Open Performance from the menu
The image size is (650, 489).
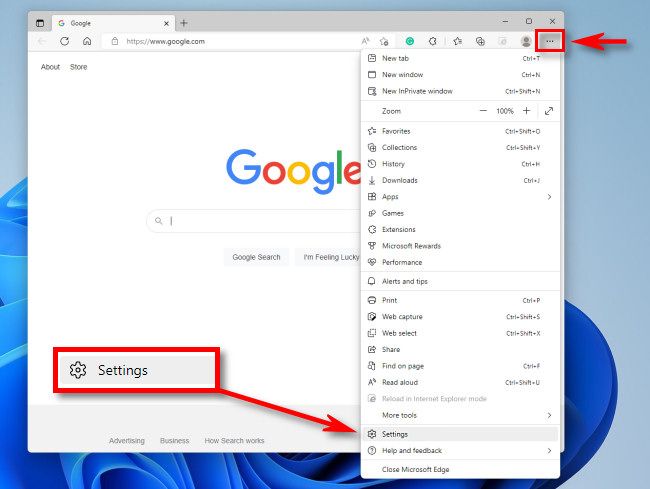tap(460, 262)
